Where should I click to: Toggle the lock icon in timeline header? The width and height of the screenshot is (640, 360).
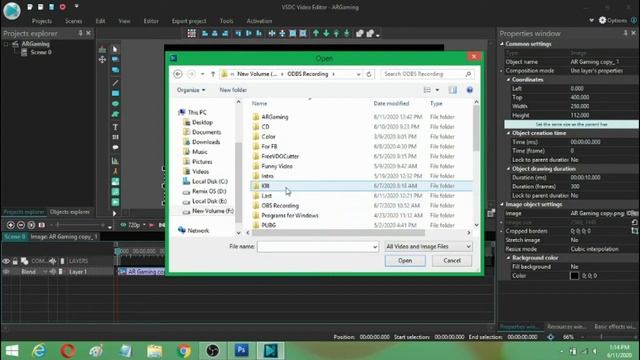(x=15, y=261)
